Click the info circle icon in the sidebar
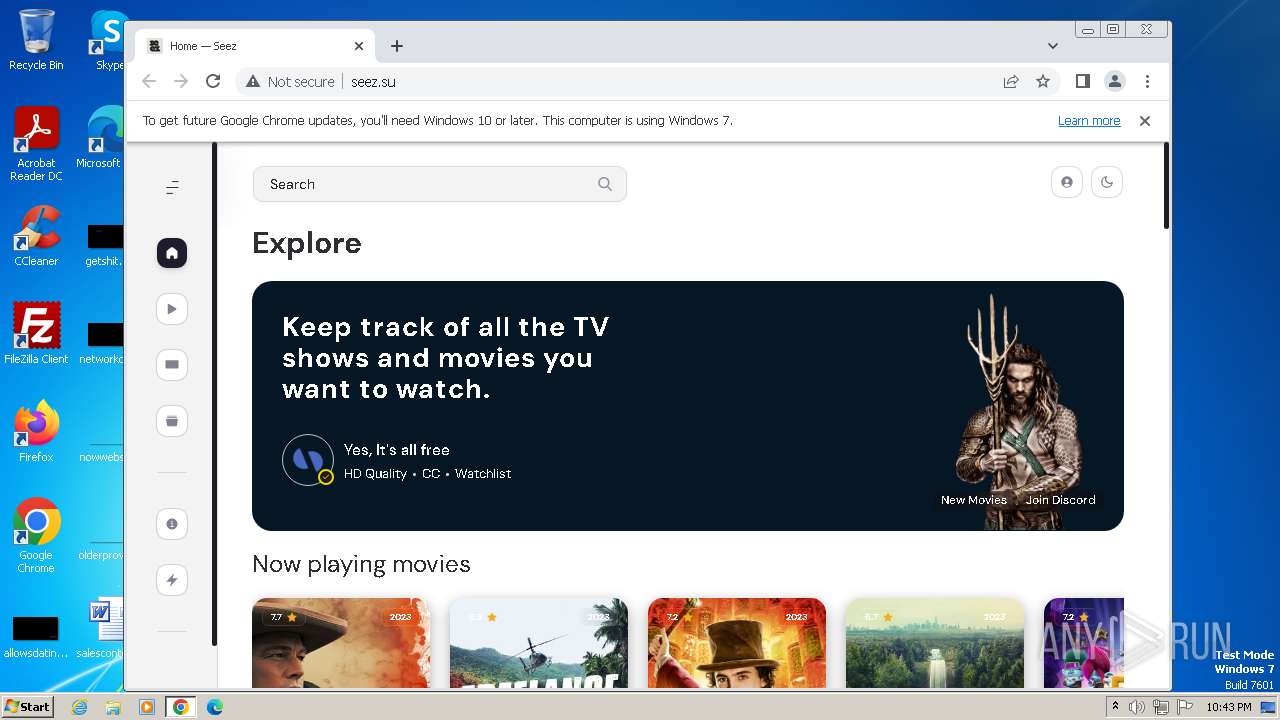 coord(172,524)
